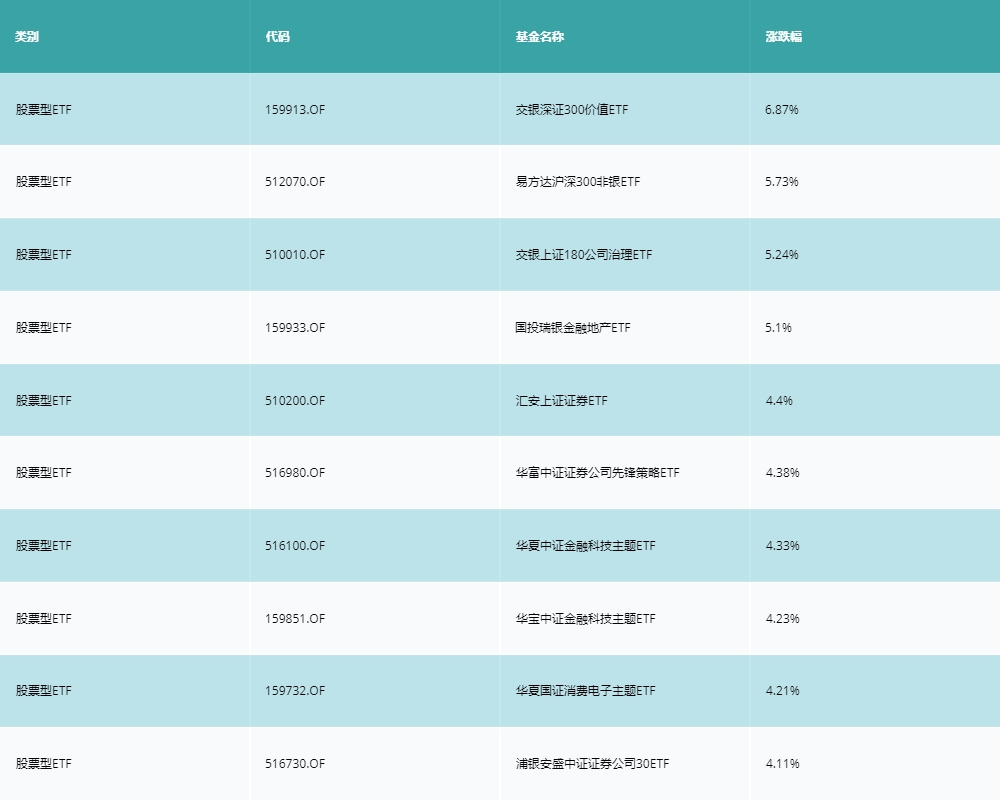Select fund name 国投瑞银金融地产ETF
This screenshot has height=800, width=1000.
tap(573, 328)
